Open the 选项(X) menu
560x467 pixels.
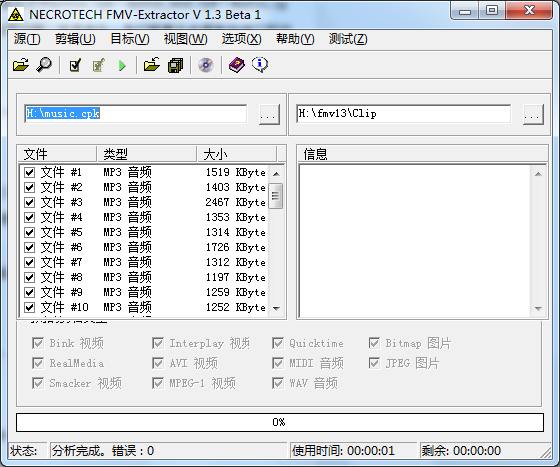click(241, 39)
